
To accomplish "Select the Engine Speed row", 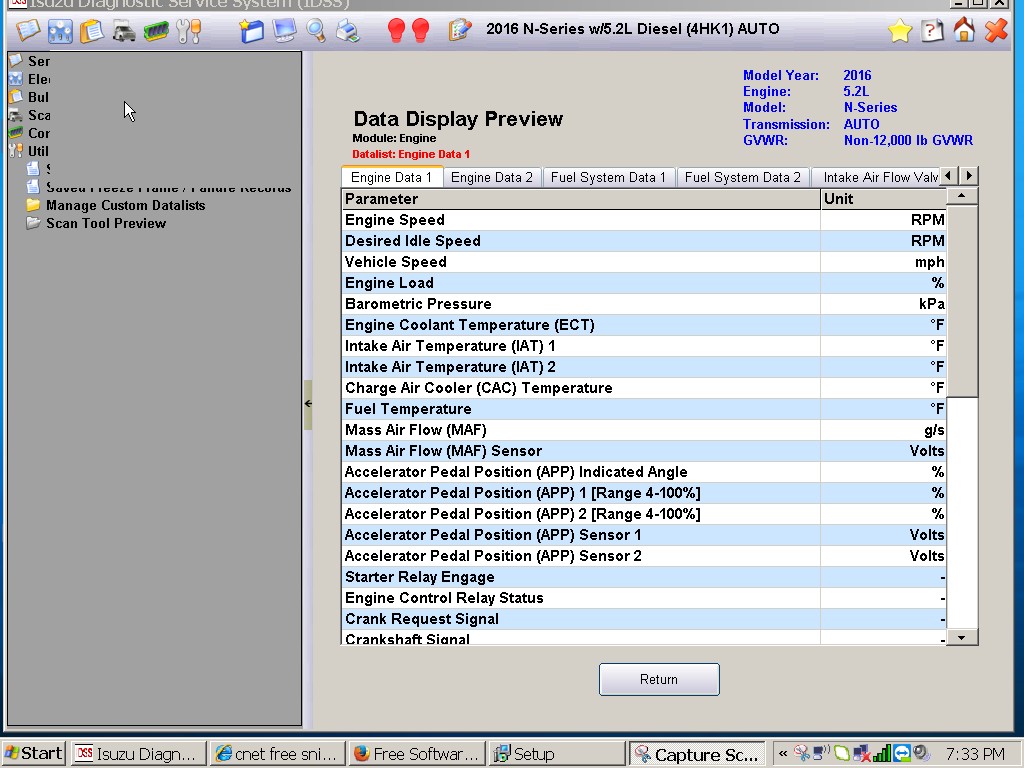I will pyautogui.click(x=644, y=220).
